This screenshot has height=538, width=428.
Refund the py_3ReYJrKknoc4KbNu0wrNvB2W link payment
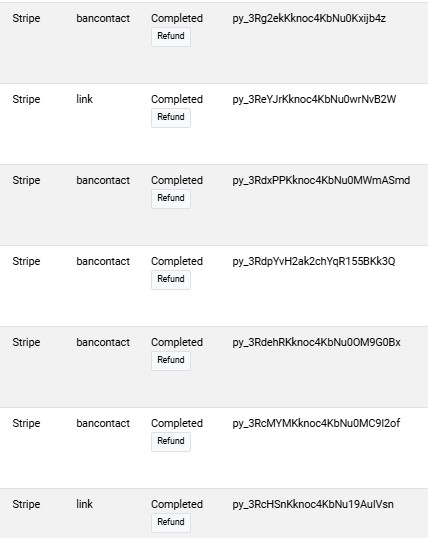(171, 118)
